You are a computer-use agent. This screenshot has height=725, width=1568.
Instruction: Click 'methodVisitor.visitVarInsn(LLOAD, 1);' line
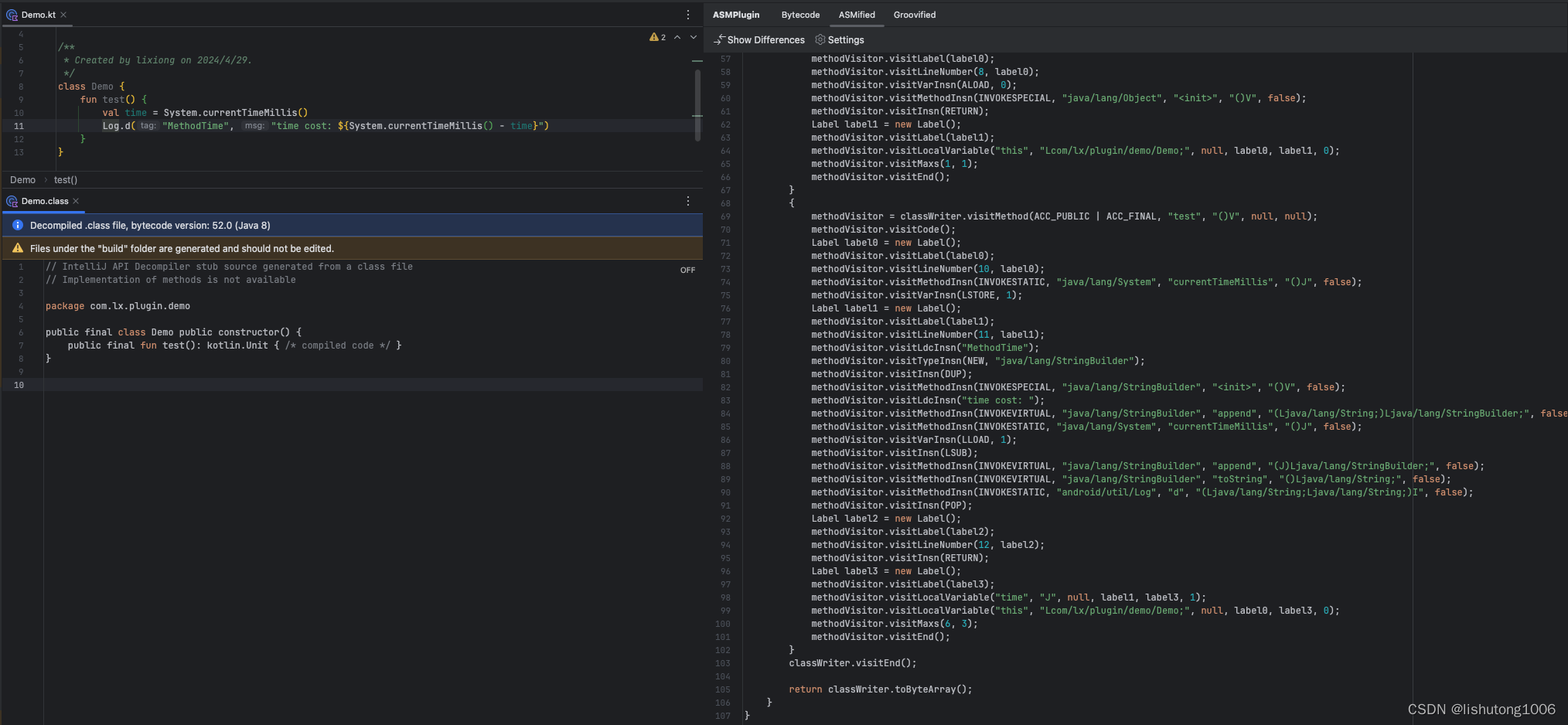[914, 440]
